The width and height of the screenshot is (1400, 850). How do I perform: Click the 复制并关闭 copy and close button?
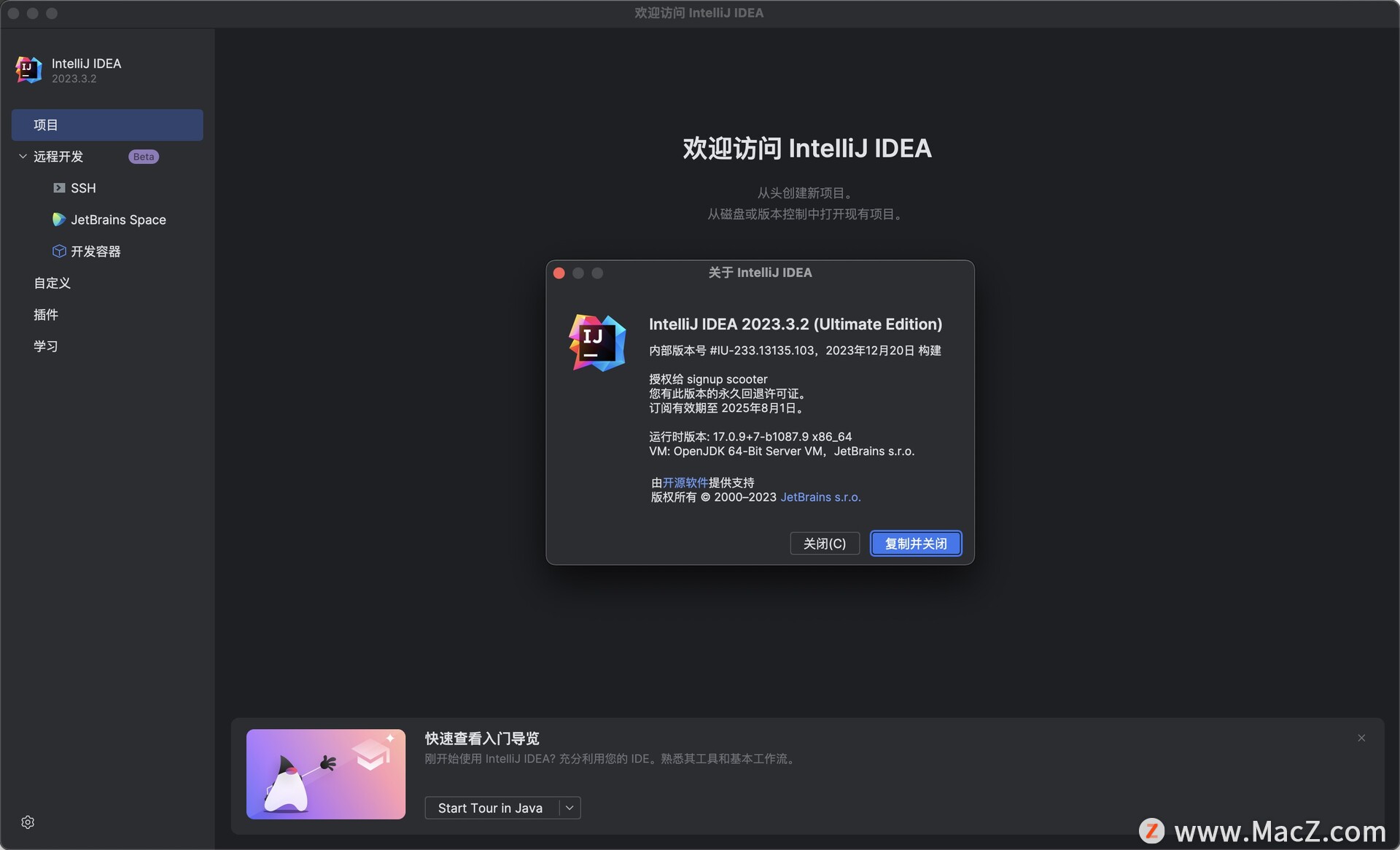(915, 543)
